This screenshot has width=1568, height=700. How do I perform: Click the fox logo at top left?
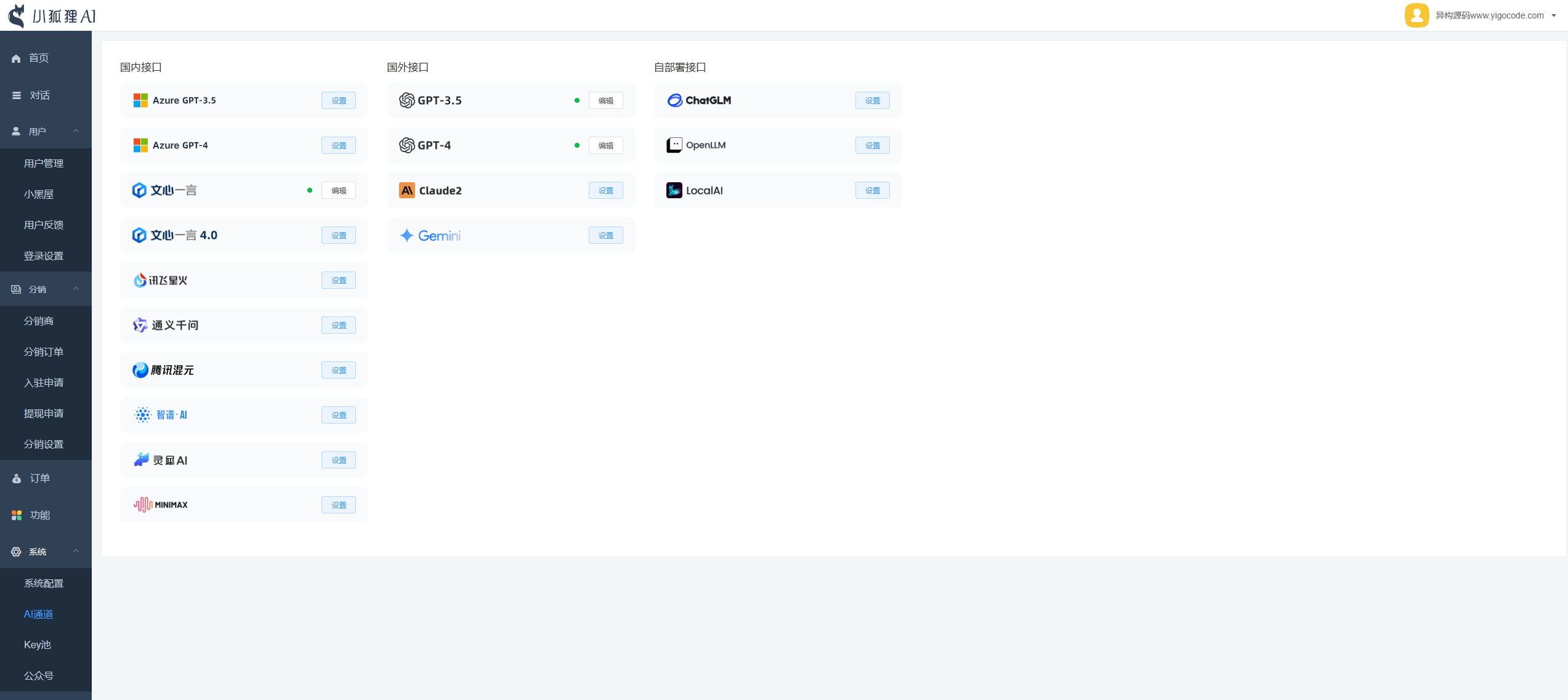[17, 15]
